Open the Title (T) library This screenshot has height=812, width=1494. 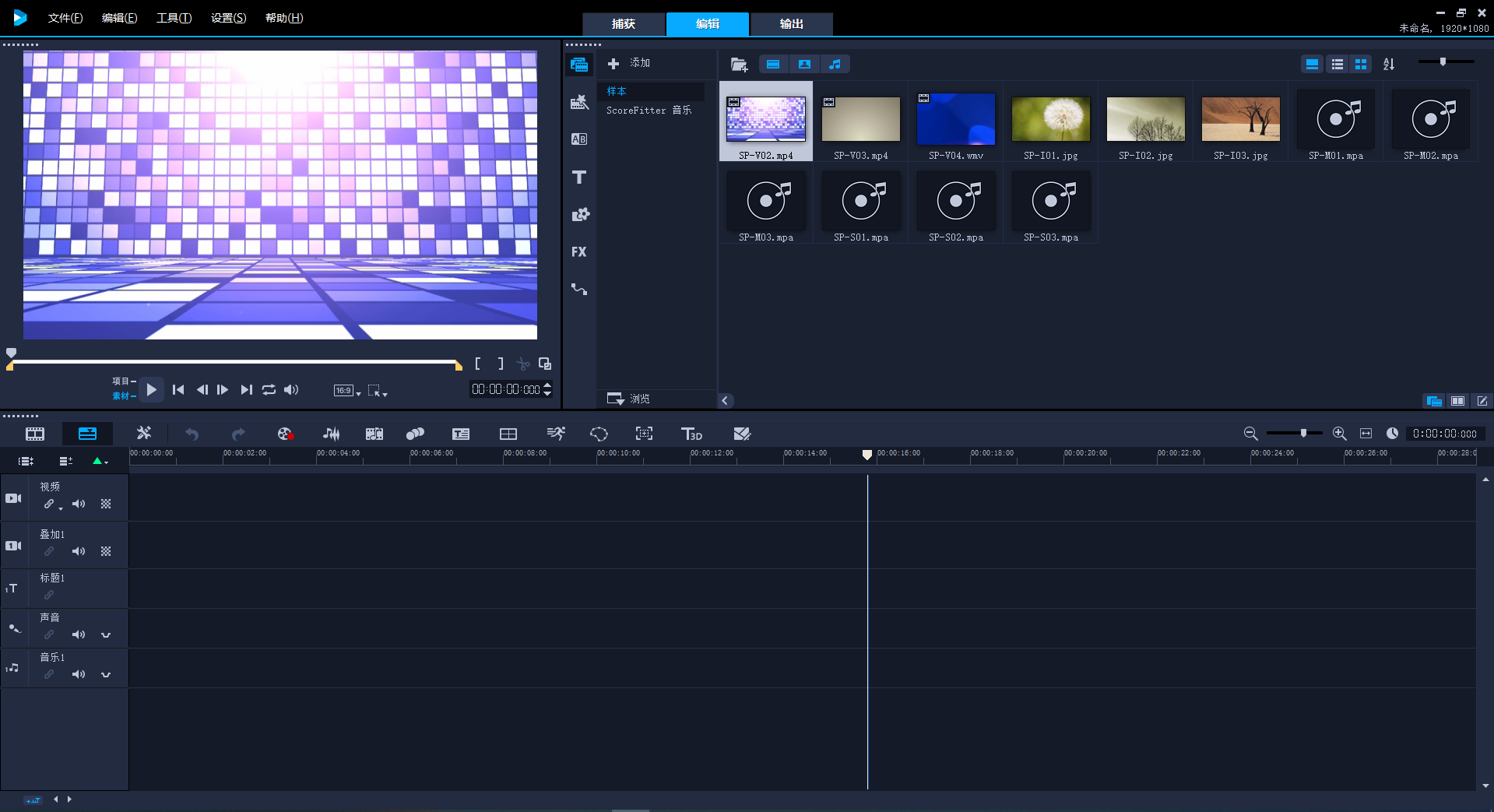579,178
